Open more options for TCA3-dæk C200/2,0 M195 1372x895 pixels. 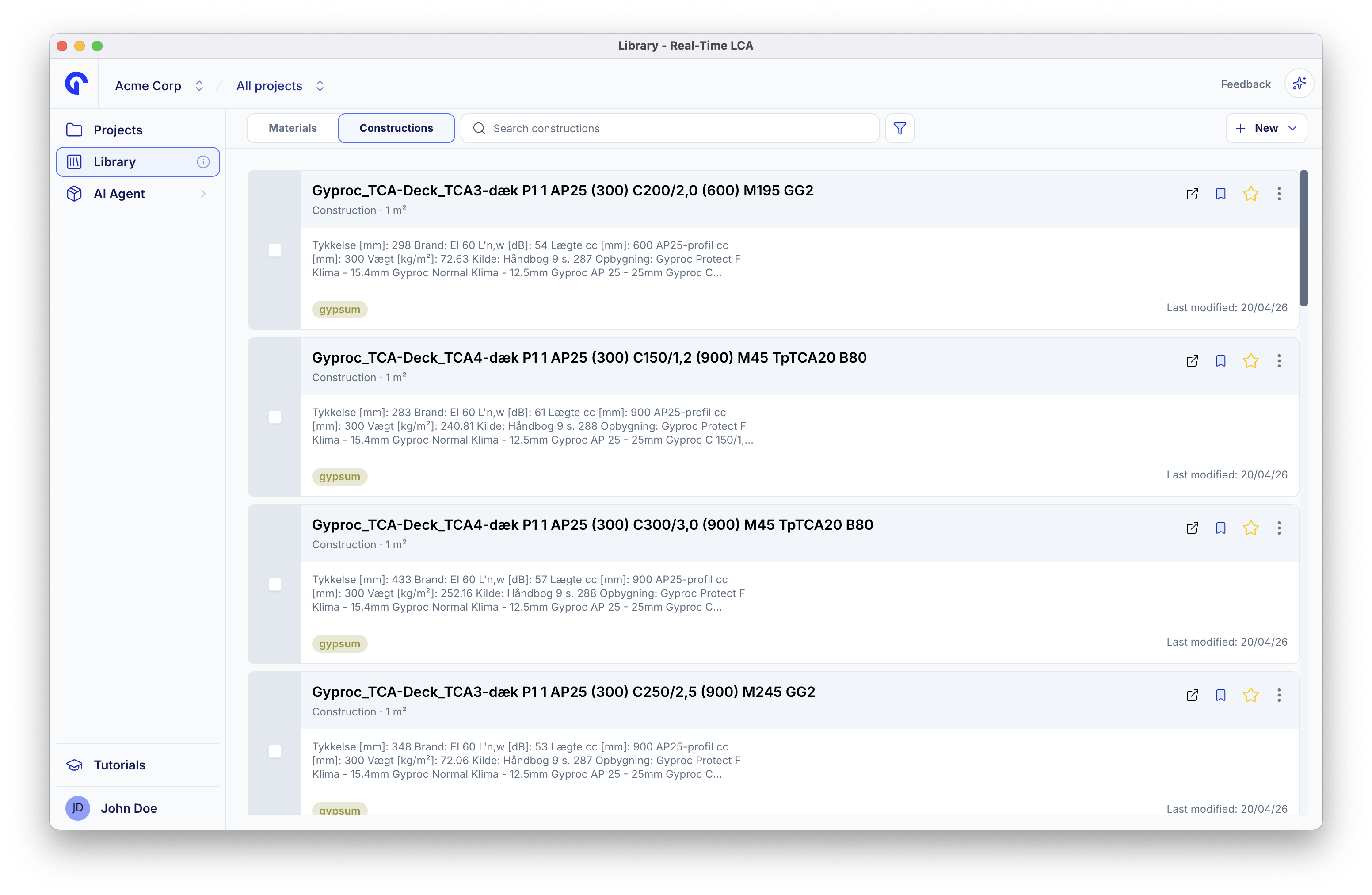click(x=1279, y=194)
